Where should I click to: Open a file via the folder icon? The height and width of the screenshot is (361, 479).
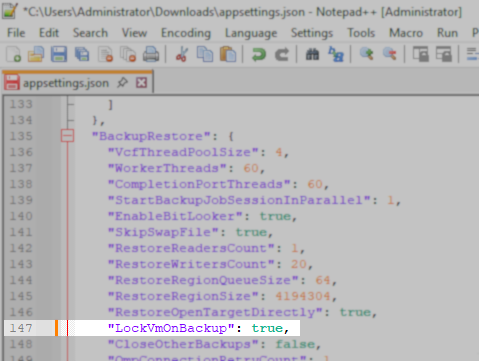coord(36,54)
